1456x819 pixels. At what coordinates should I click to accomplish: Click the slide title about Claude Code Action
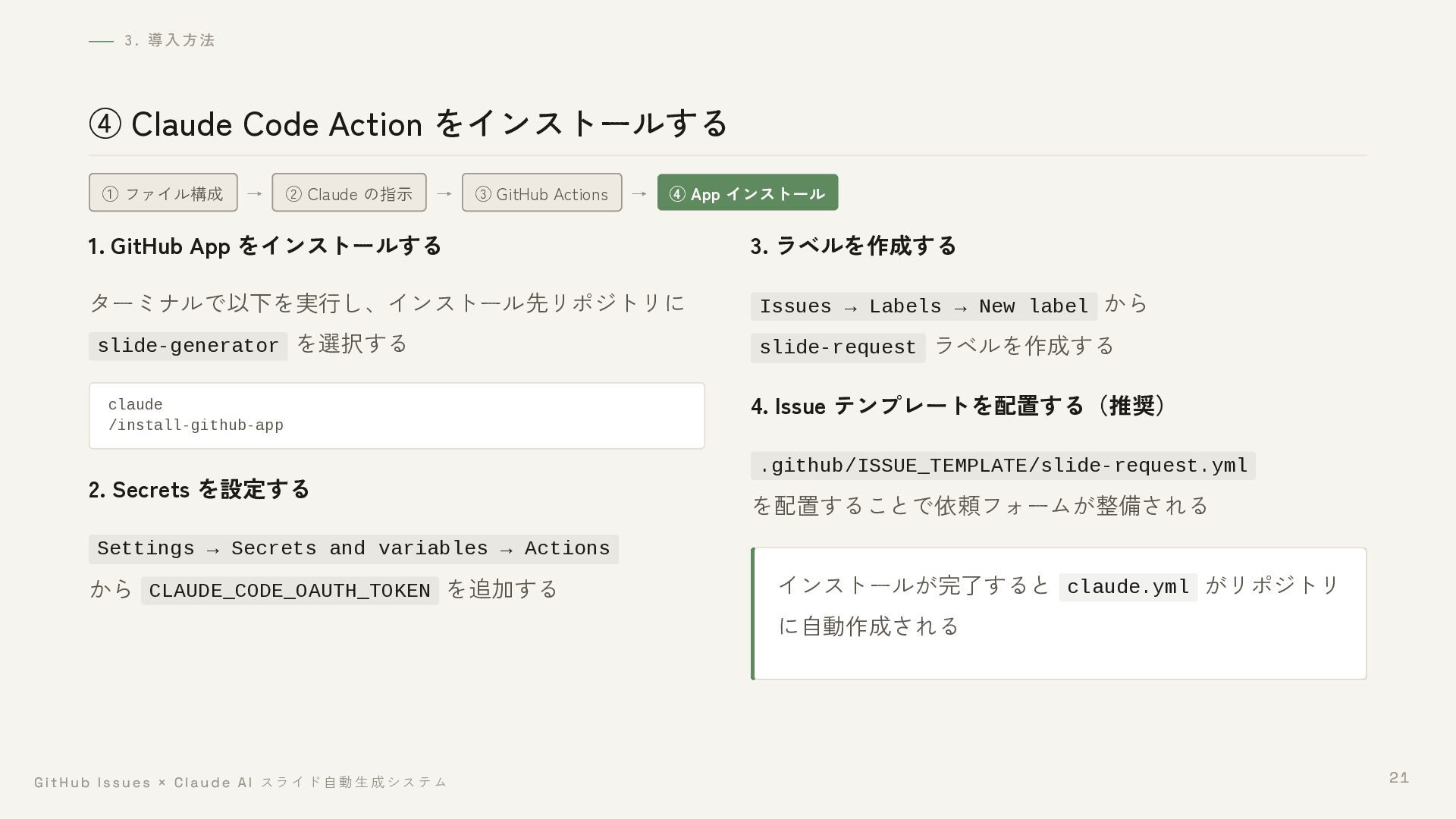[408, 124]
